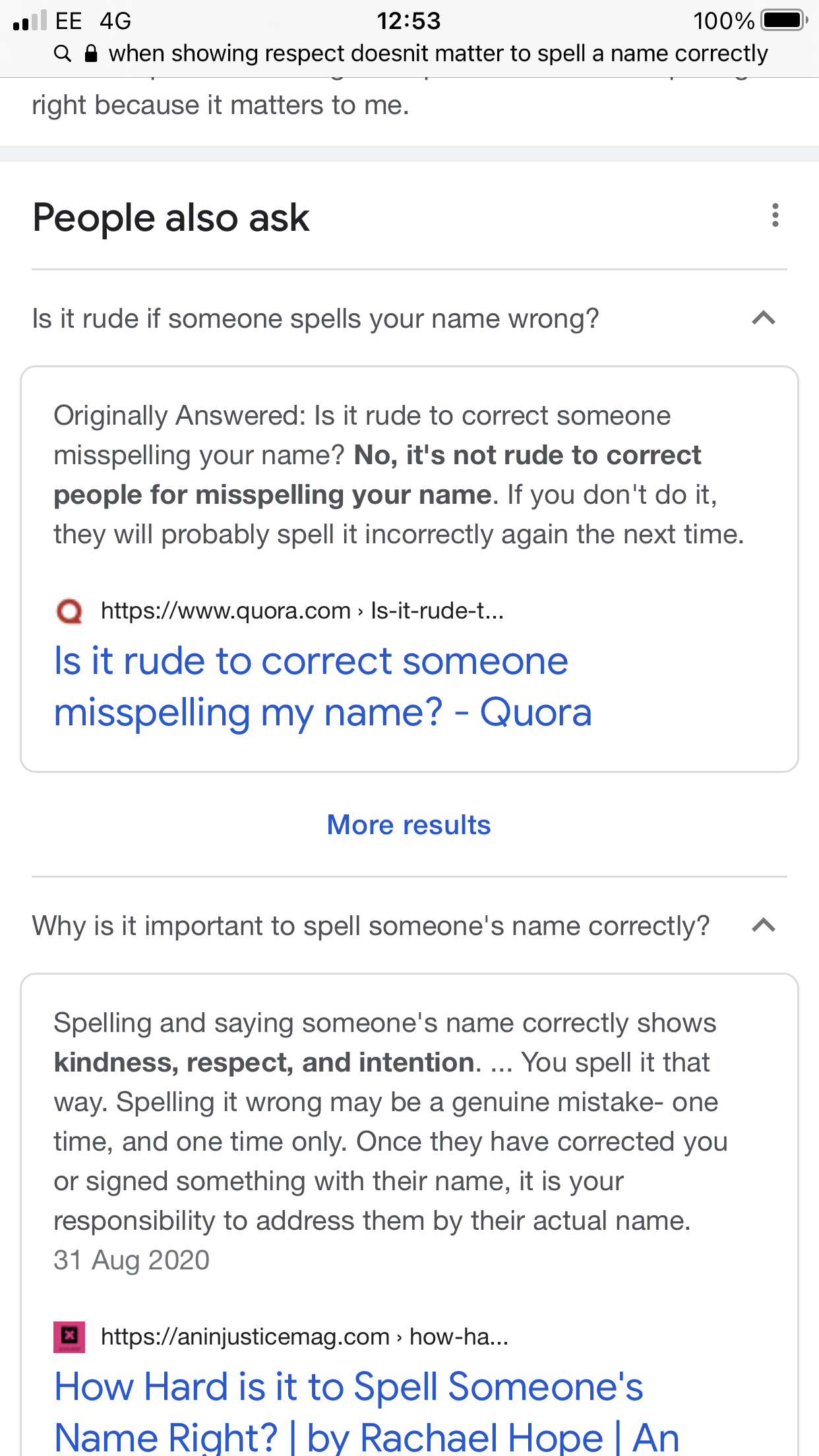Tap the battery indicator in status bar
The image size is (819, 1456).
pos(785,20)
